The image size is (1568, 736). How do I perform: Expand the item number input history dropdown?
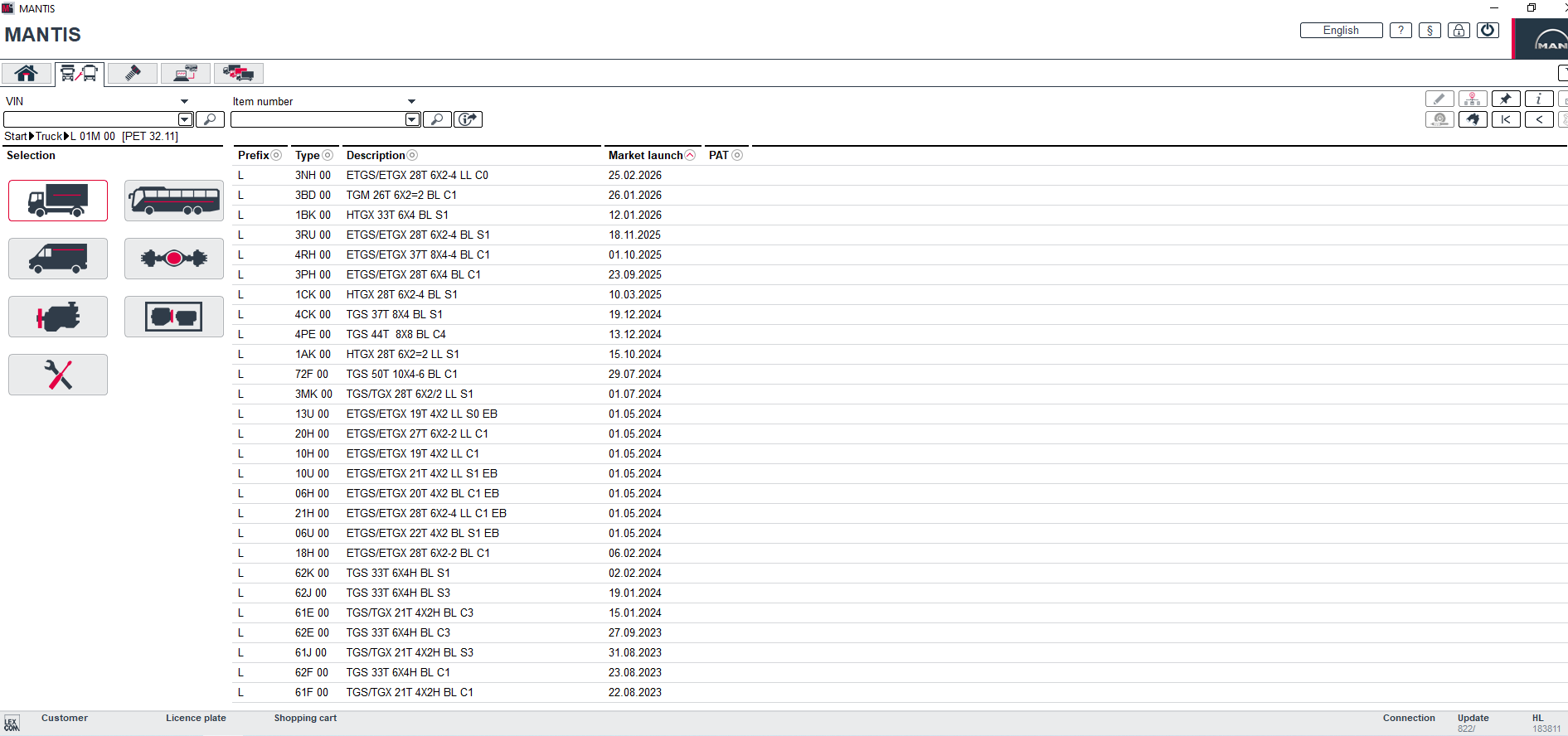(x=412, y=119)
